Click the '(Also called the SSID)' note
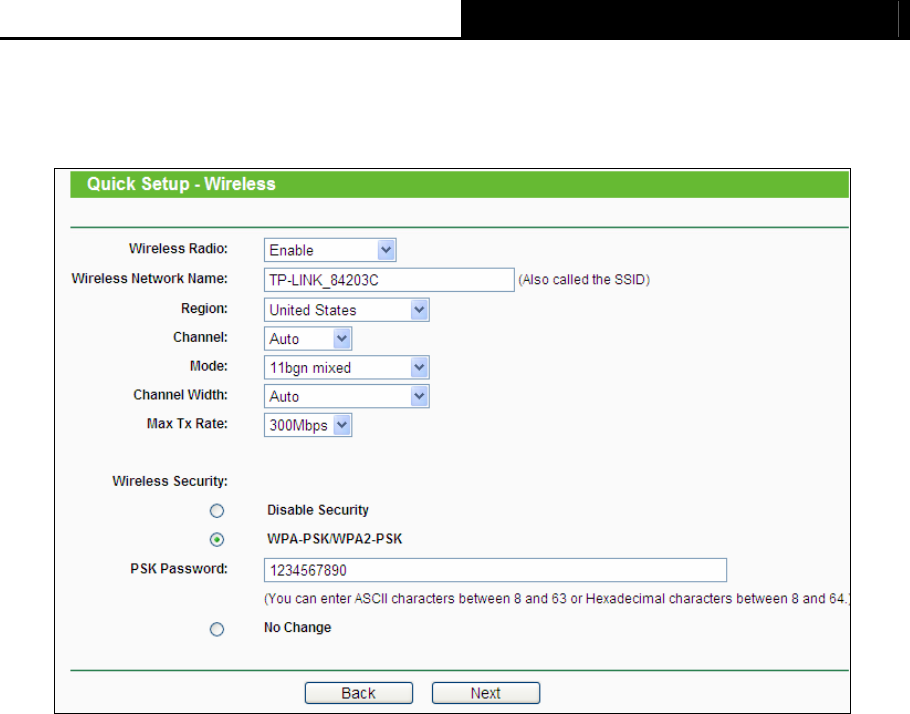 [x=584, y=280]
